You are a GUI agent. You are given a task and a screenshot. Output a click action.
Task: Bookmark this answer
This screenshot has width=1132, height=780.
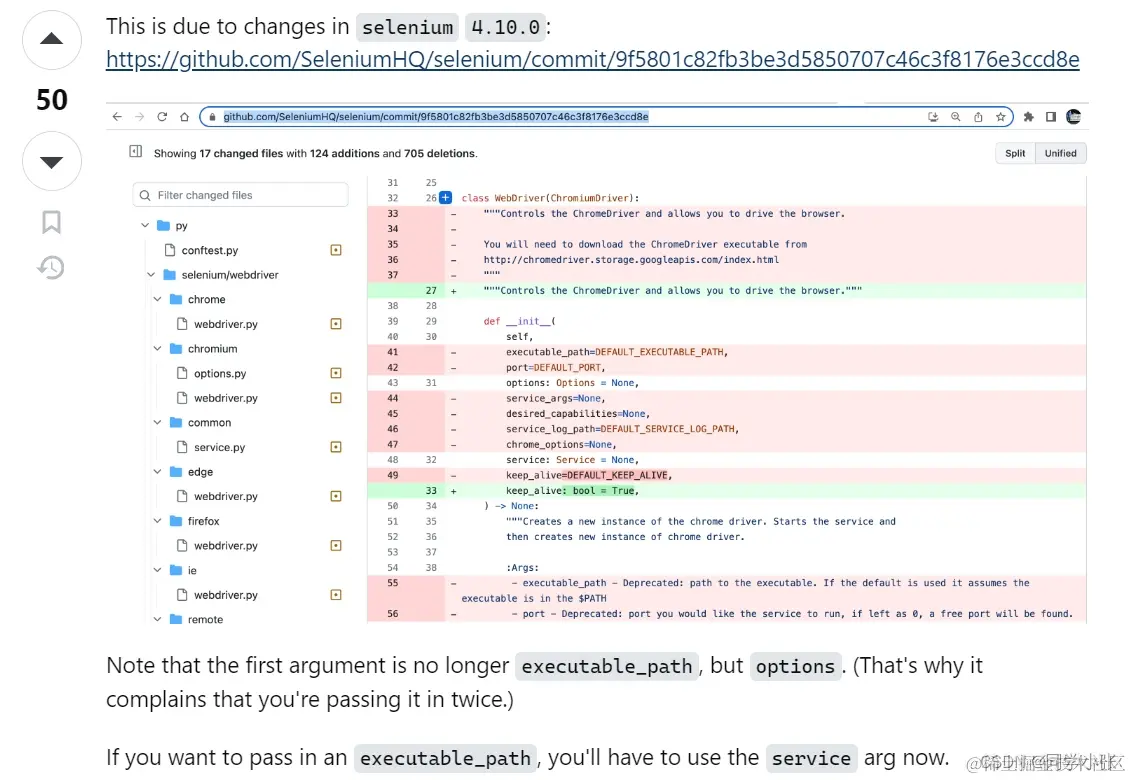tap(51, 222)
